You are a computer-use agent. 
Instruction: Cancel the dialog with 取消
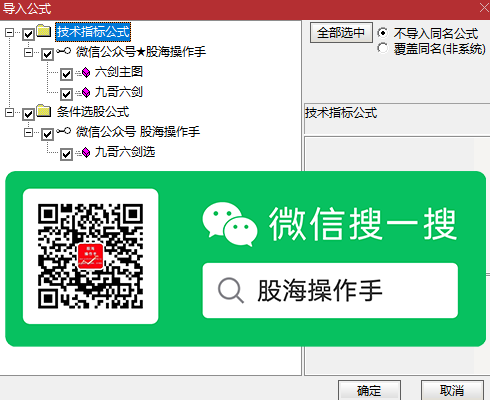click(x=452, y=390)
